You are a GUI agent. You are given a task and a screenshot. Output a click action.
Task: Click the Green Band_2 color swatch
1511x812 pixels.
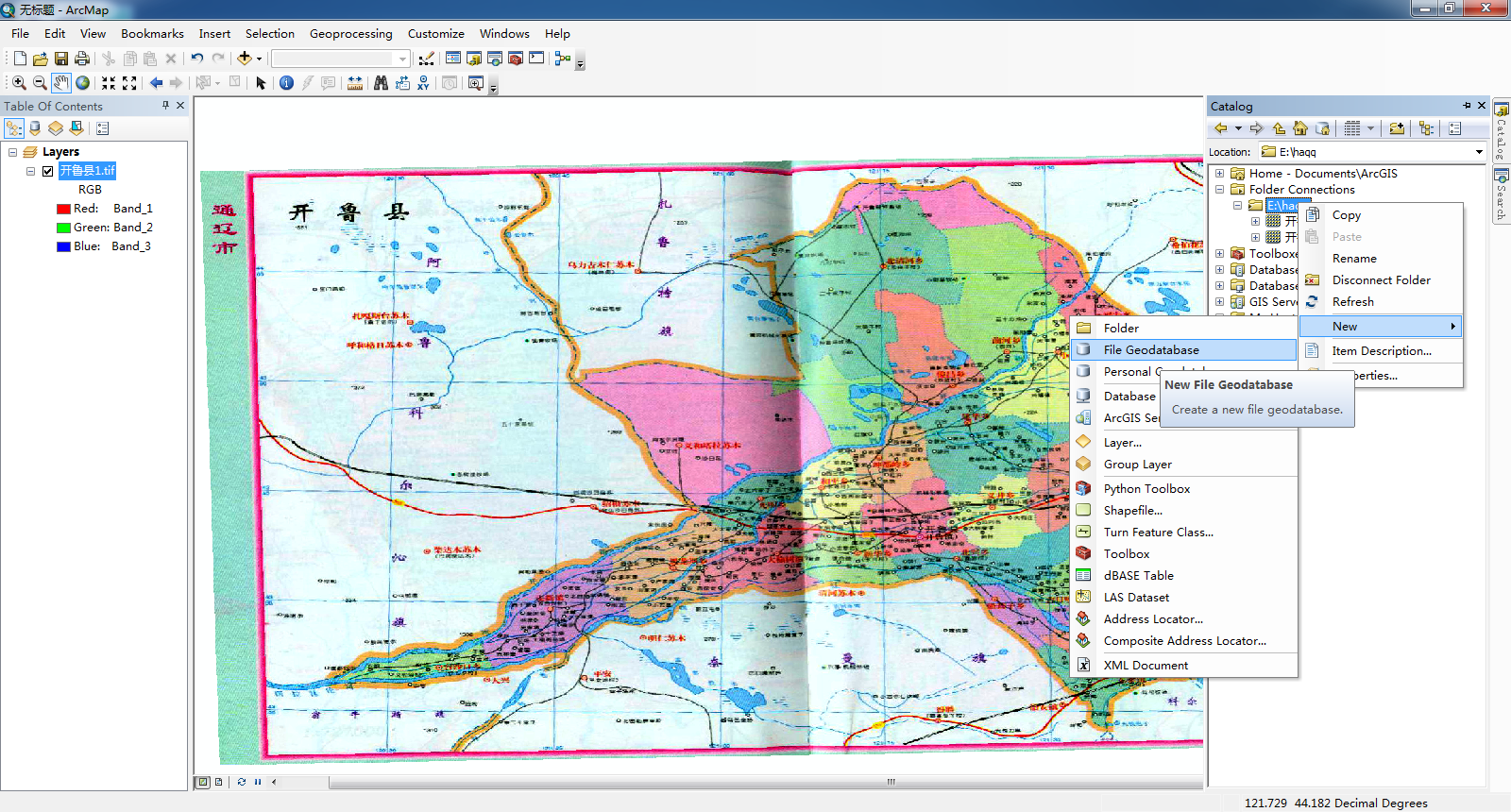(63, 228)
